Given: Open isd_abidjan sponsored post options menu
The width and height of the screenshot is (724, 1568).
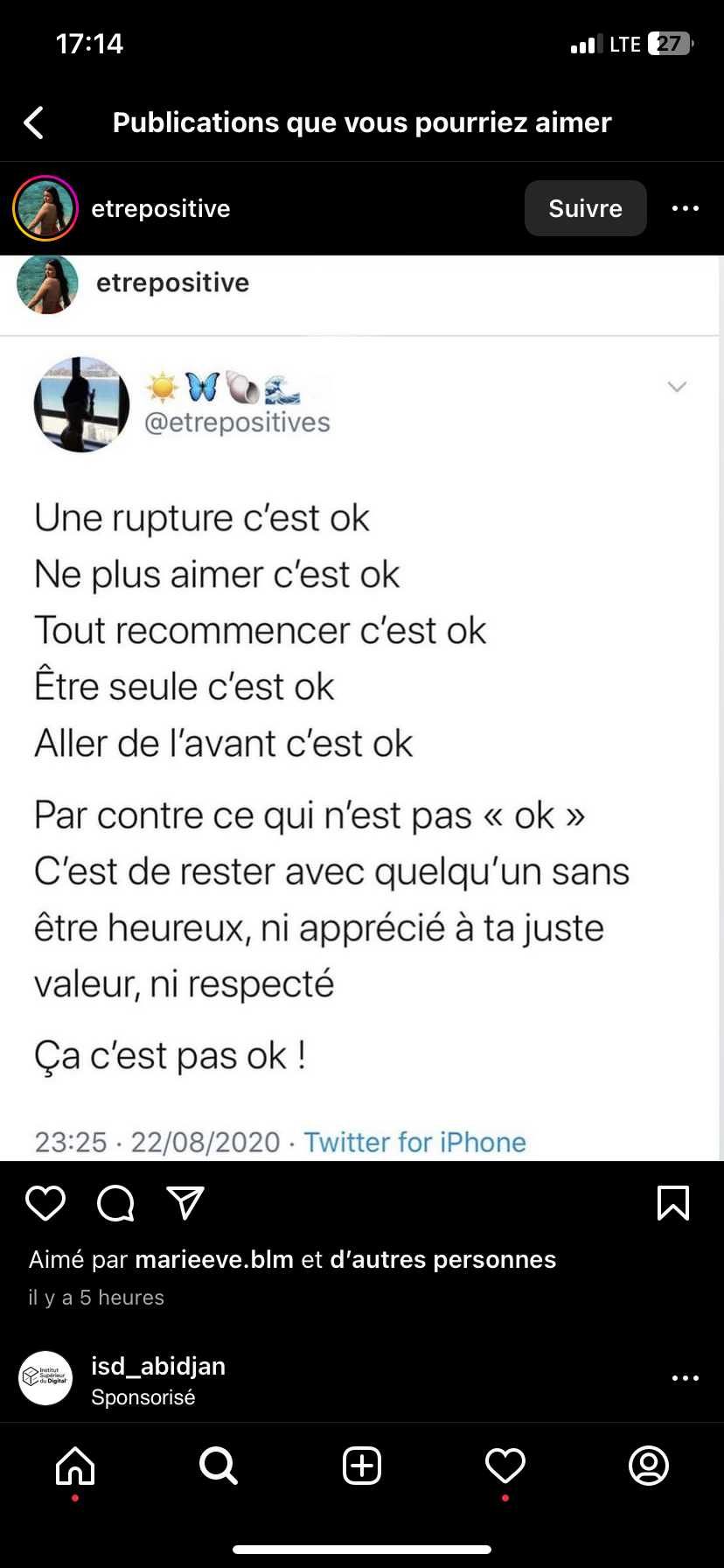Looking at the screenshot, I should tap(685, 1378).
